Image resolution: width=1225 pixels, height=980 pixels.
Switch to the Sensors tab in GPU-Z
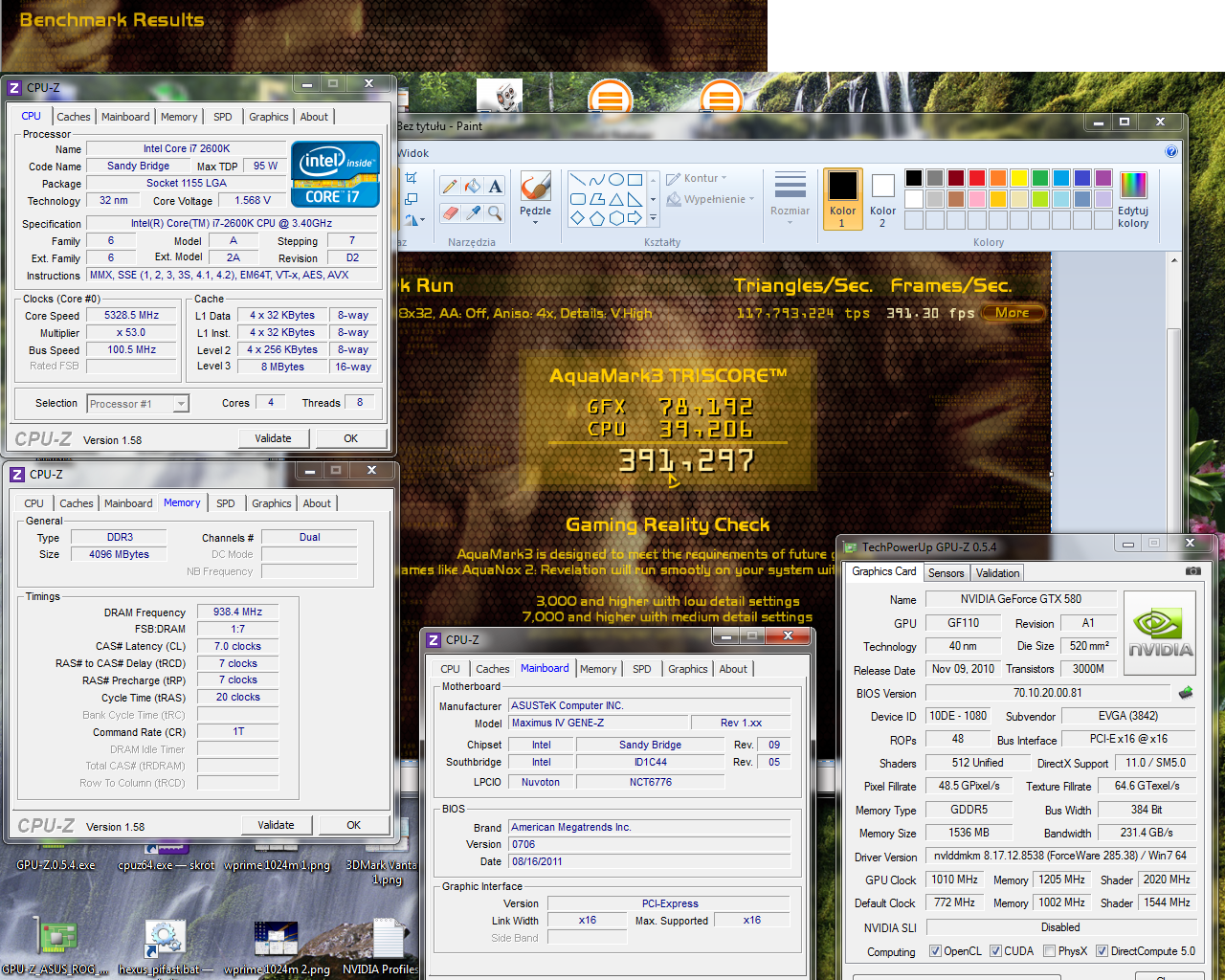[x=947, y=573]
